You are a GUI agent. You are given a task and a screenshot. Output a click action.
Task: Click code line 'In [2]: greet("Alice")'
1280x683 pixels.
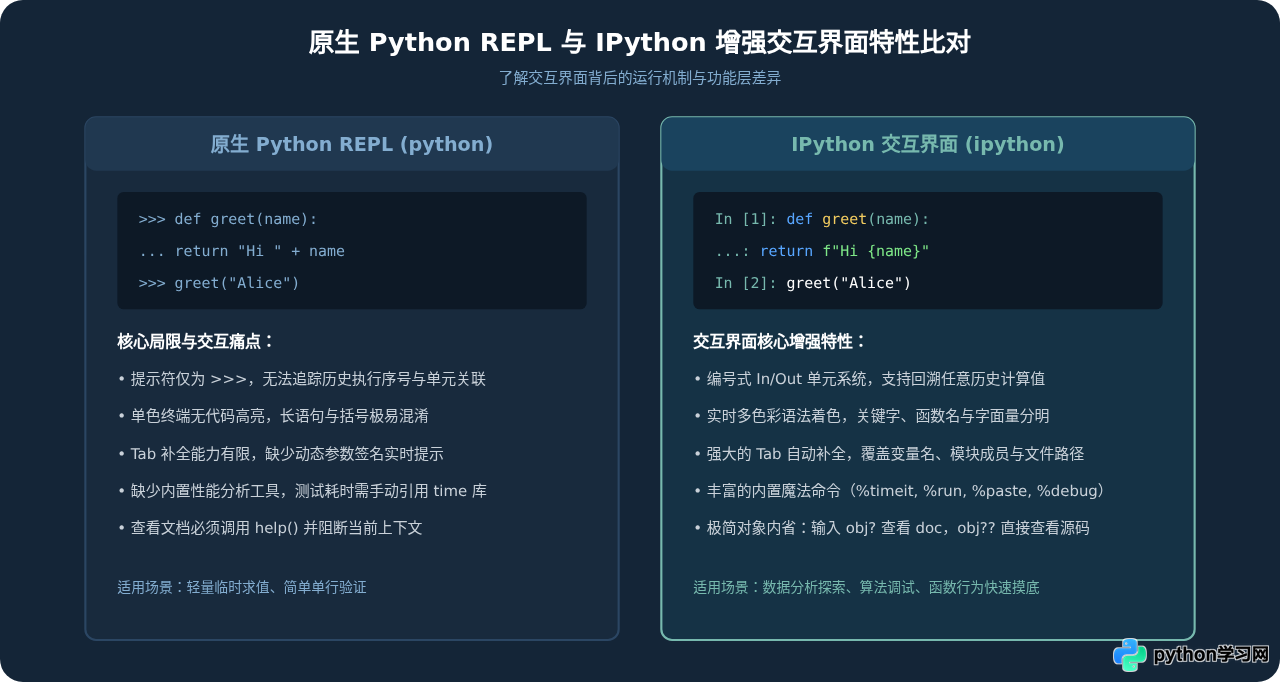coord(813,283)
